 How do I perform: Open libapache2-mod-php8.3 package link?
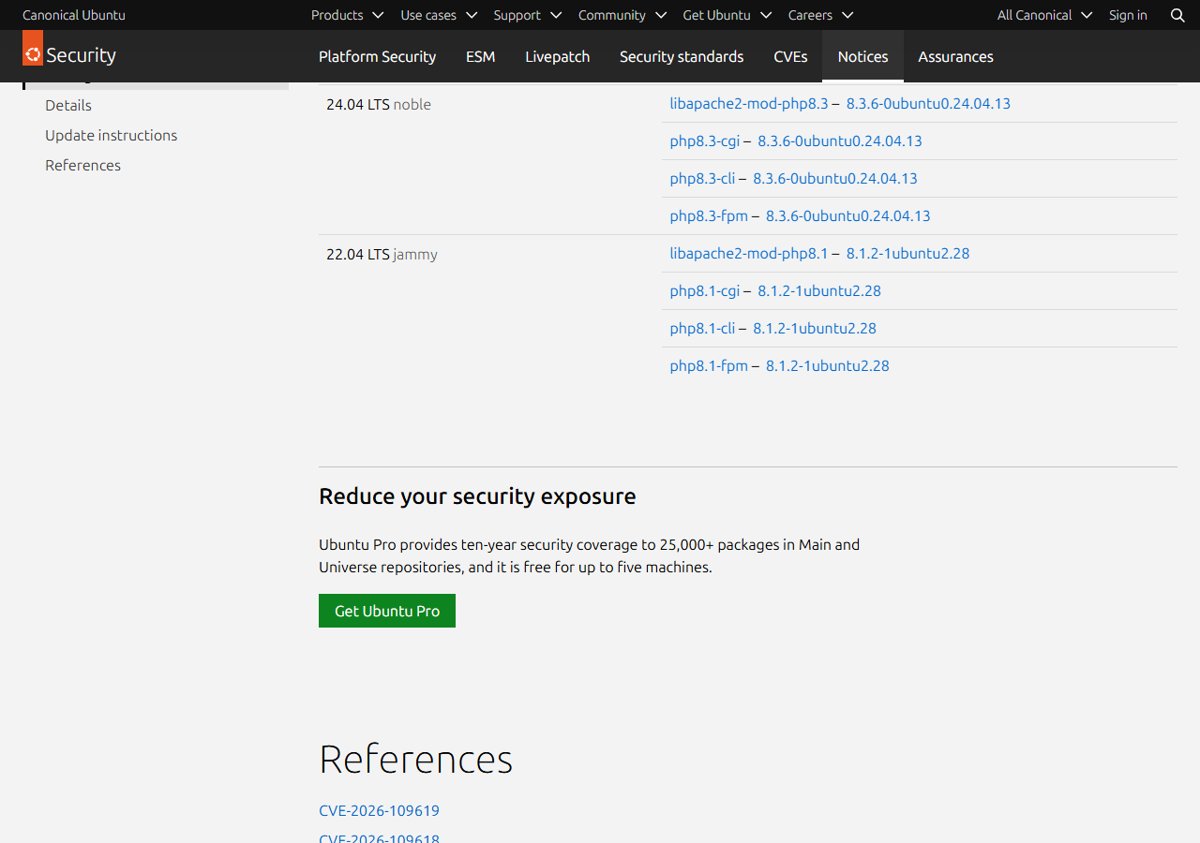[x=749, y=103]
